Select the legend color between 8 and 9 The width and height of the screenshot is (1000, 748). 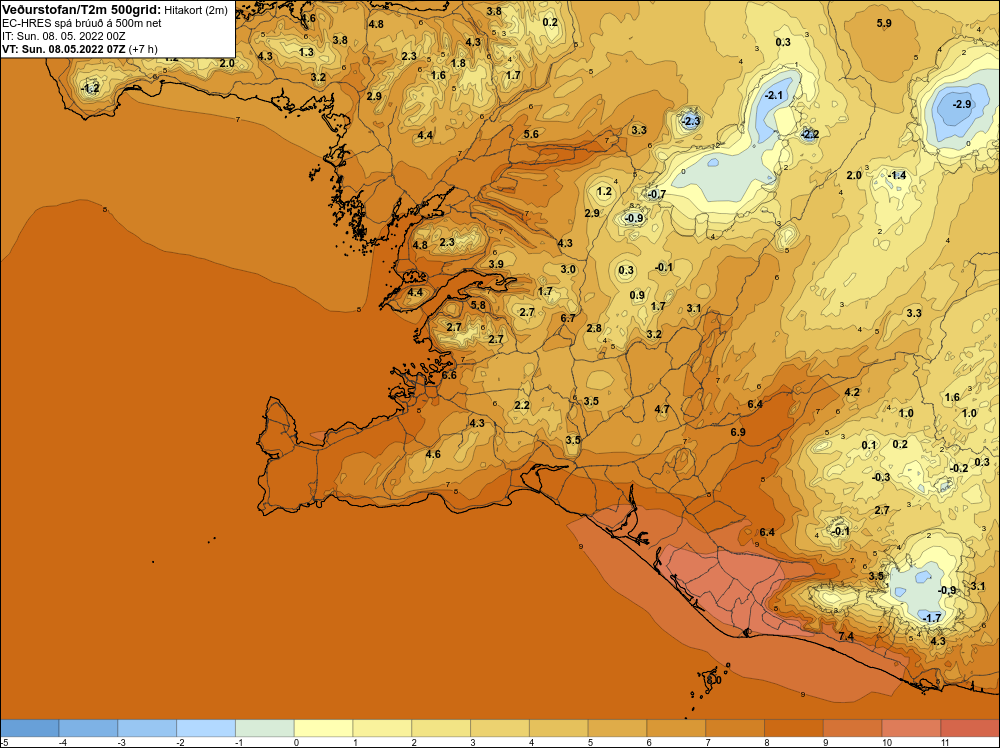794,728
